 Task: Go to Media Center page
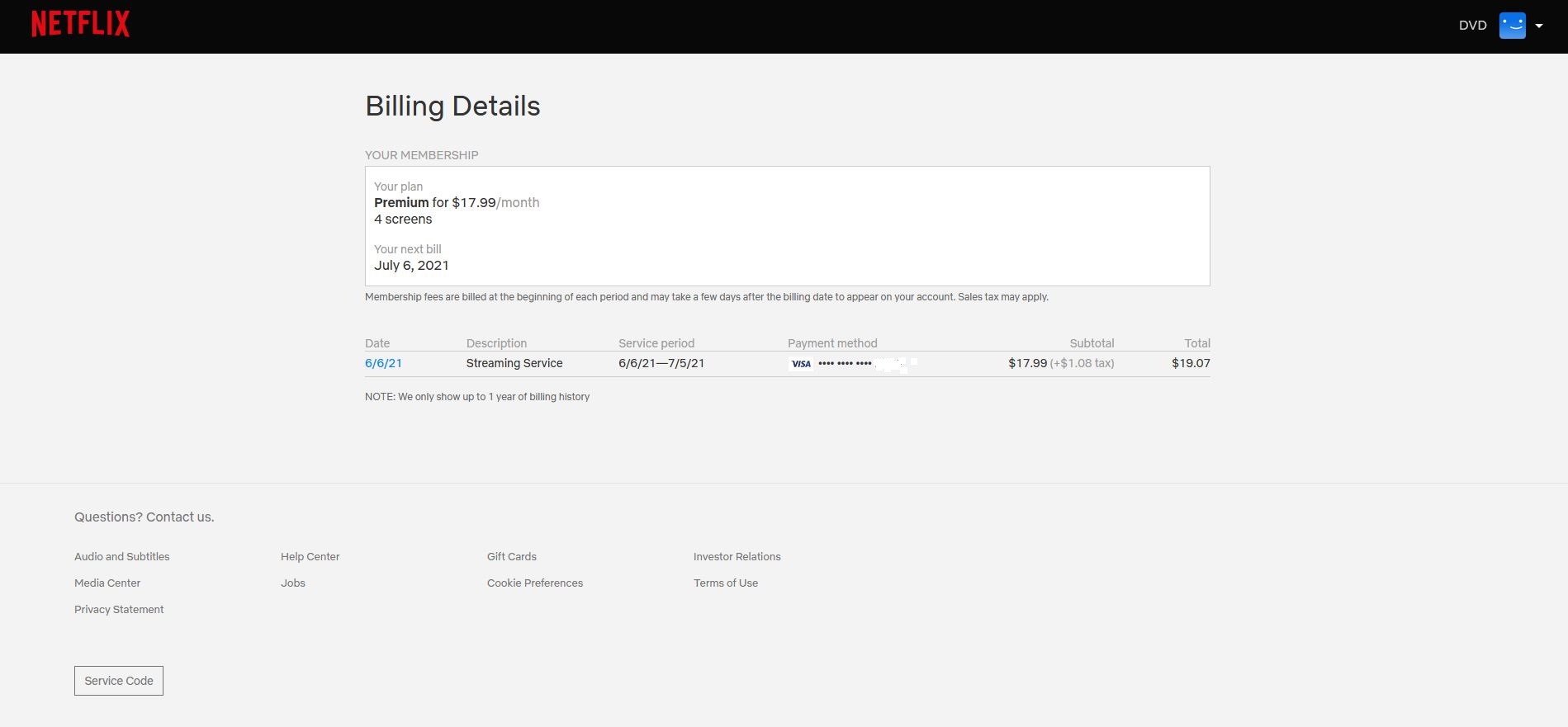pyautogui.click(x=107, y=583)
